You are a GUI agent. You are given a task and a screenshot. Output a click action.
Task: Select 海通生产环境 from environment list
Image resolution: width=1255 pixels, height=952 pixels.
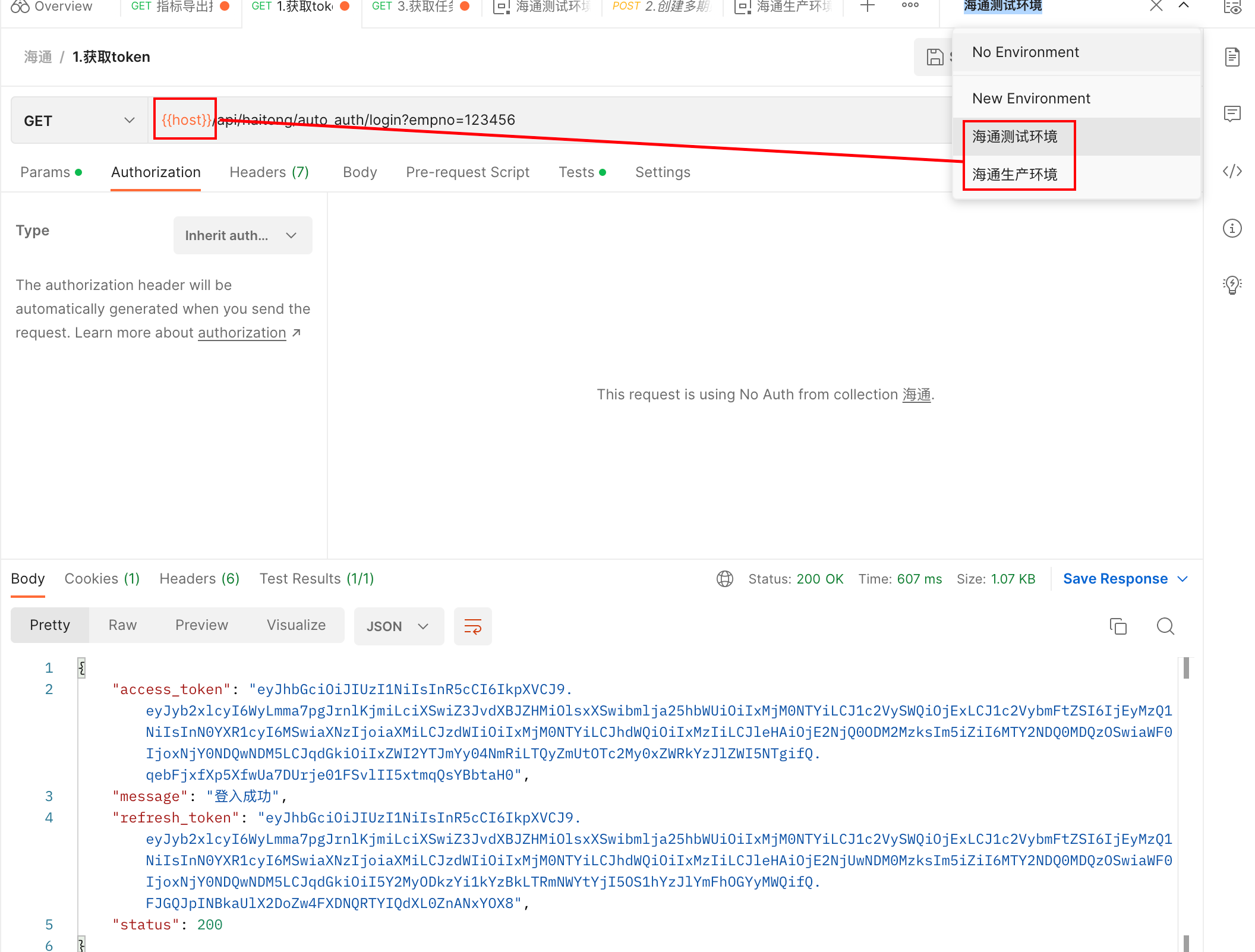(x=1015, y=174)
